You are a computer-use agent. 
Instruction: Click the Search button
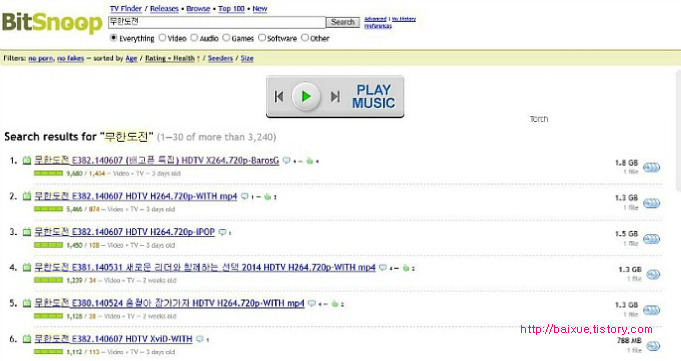343,22
